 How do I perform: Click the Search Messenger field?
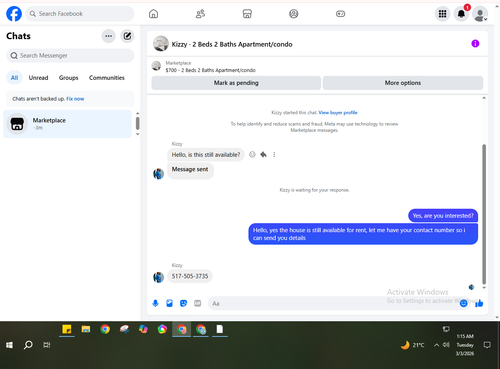70,55
